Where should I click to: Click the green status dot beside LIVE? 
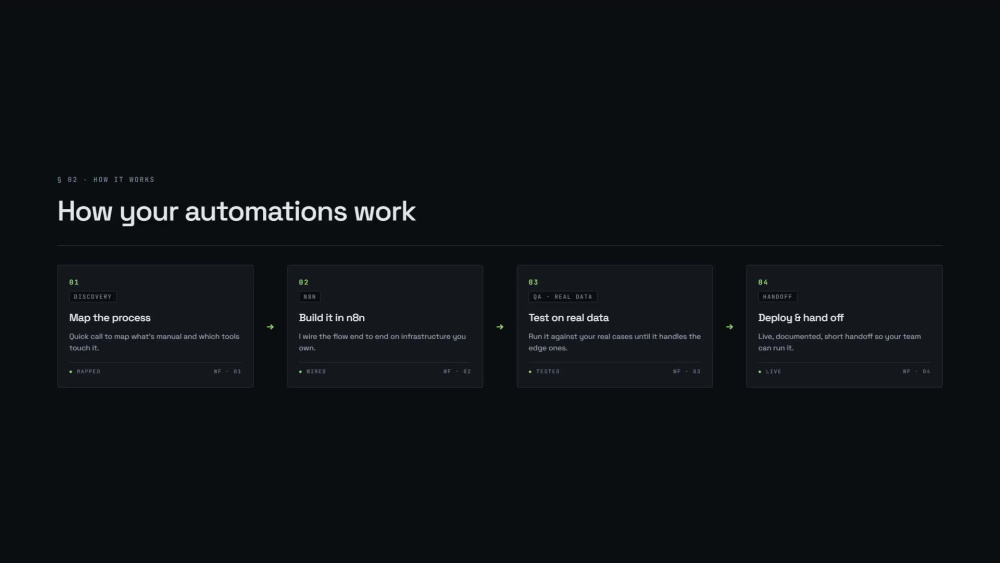click(x=760, y=371)
